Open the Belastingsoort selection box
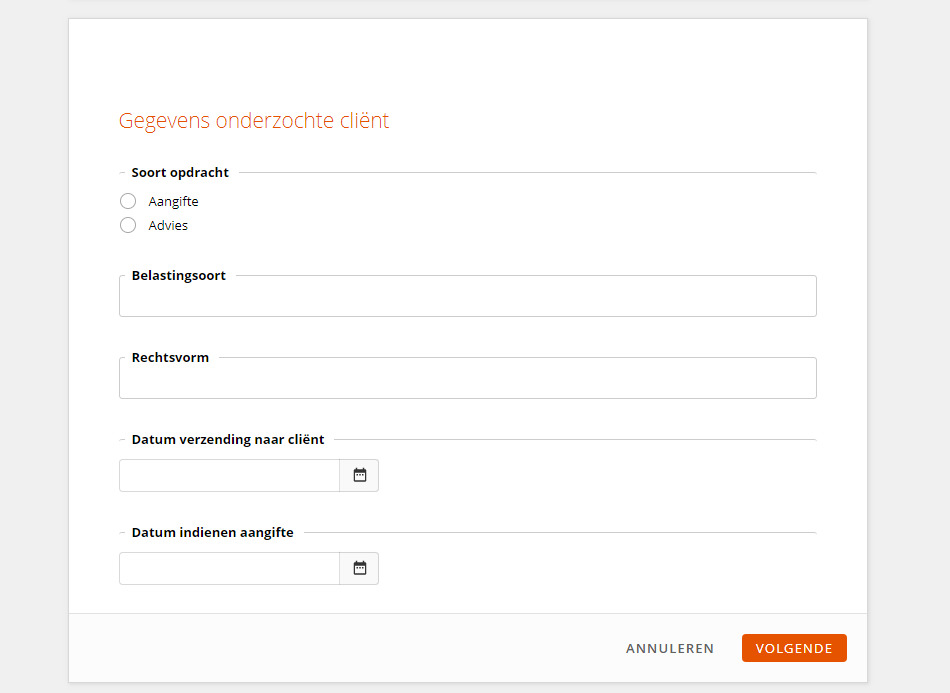 pos(468,297)
